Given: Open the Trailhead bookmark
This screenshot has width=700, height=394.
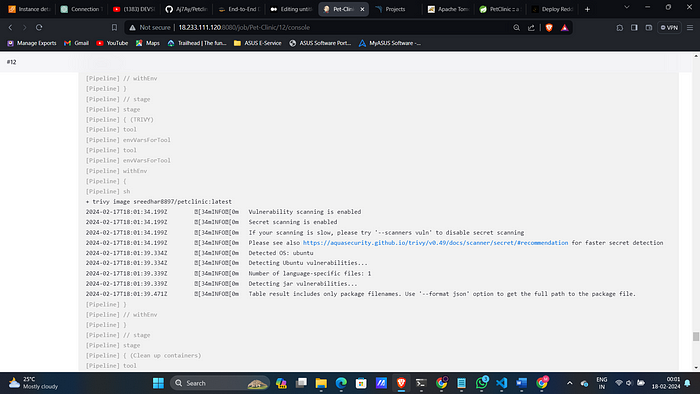Looking at the screenshot, I should 197,43.
